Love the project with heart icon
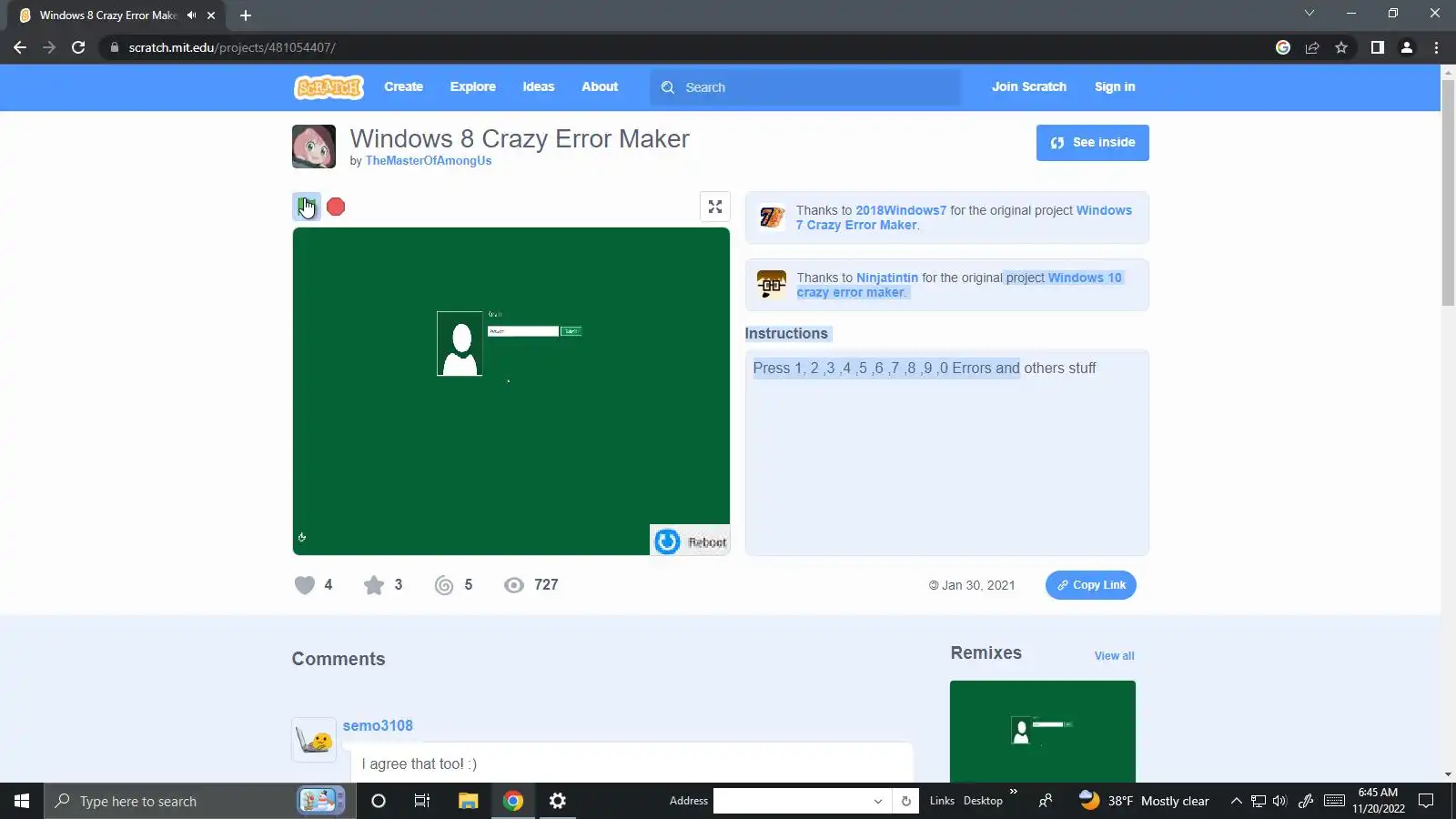Viewport: 1456px width, 819px height. (305, 585)
